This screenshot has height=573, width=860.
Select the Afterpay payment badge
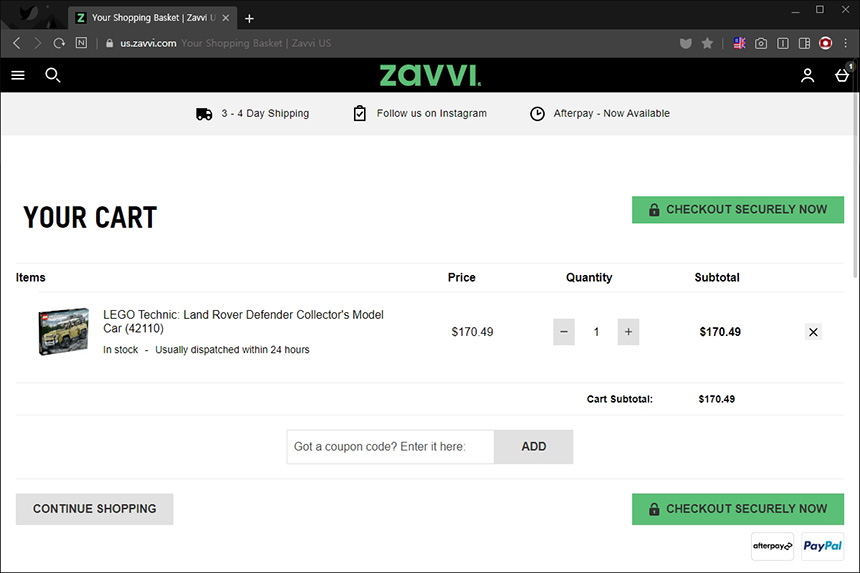point(772,546)
